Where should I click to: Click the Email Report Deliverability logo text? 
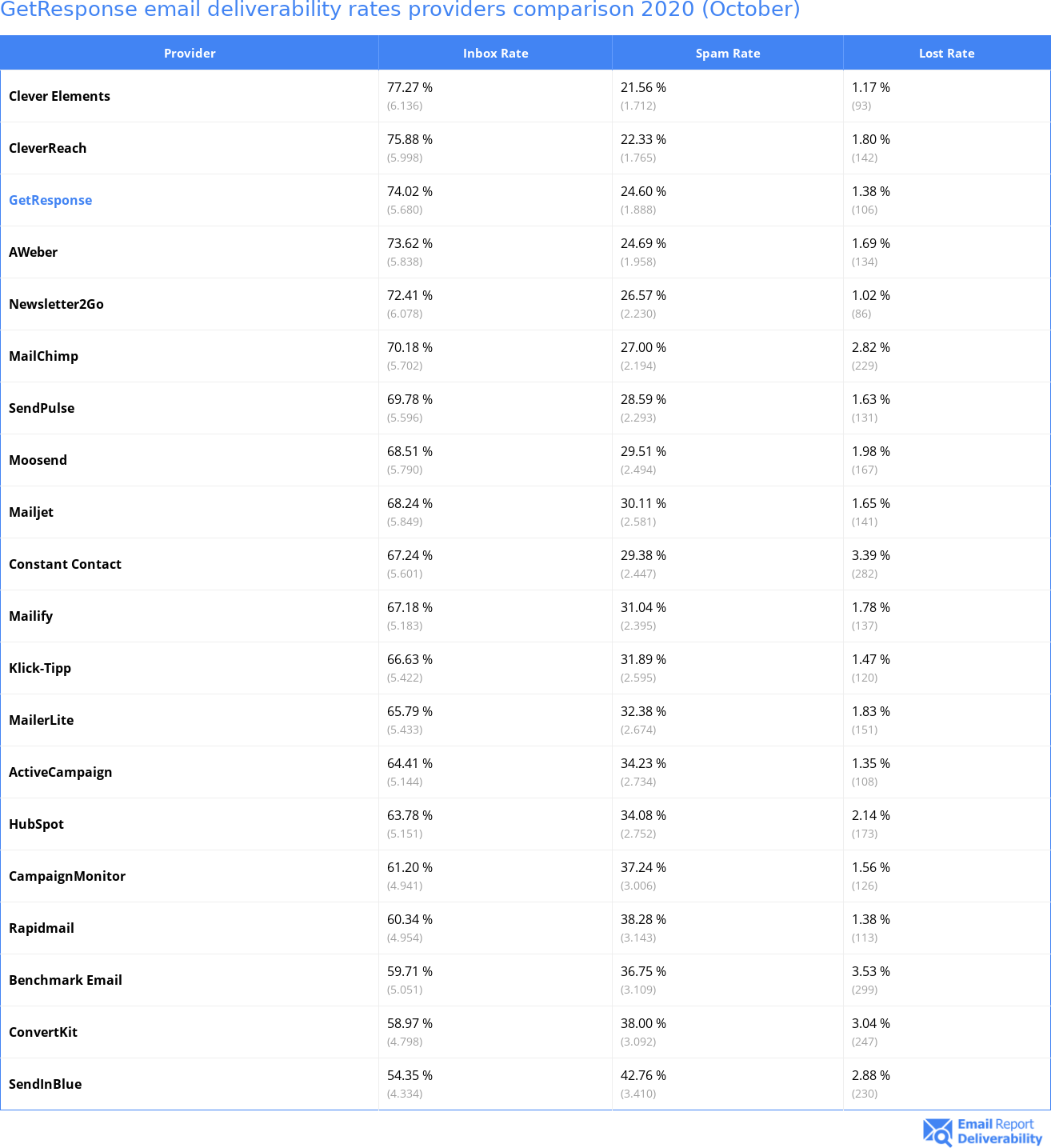click(999, 1132)
